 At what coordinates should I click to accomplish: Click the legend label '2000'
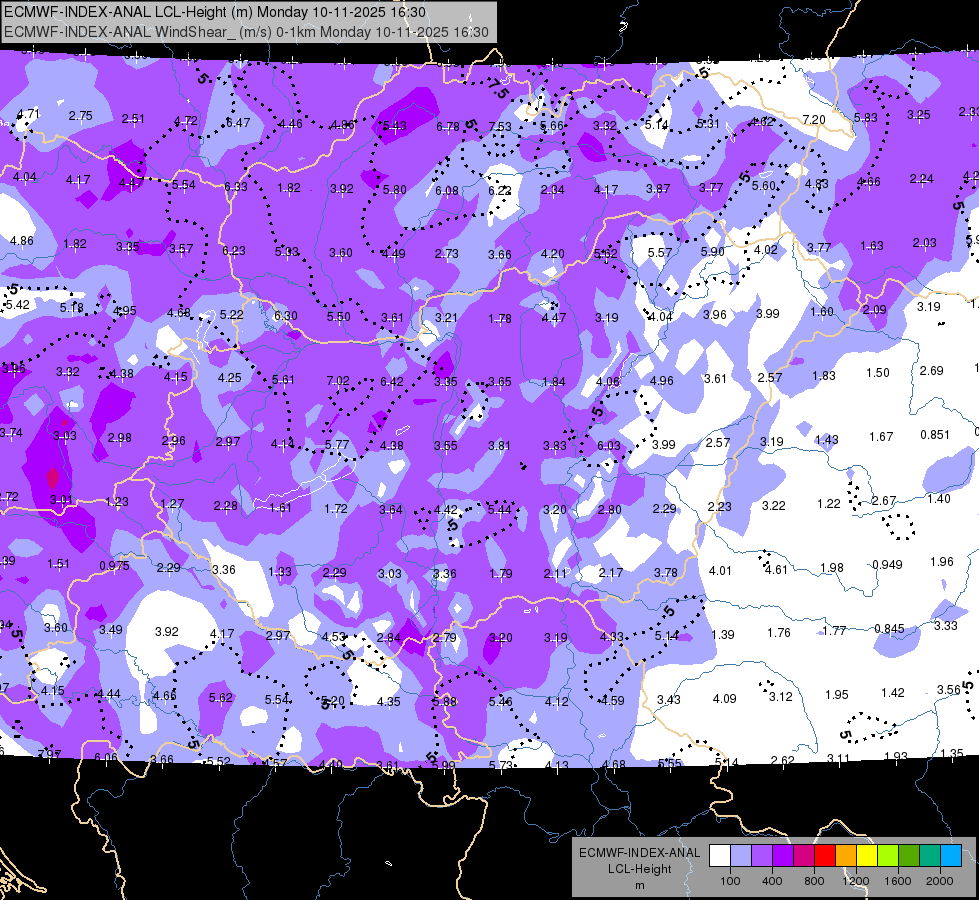click(940, 881)
